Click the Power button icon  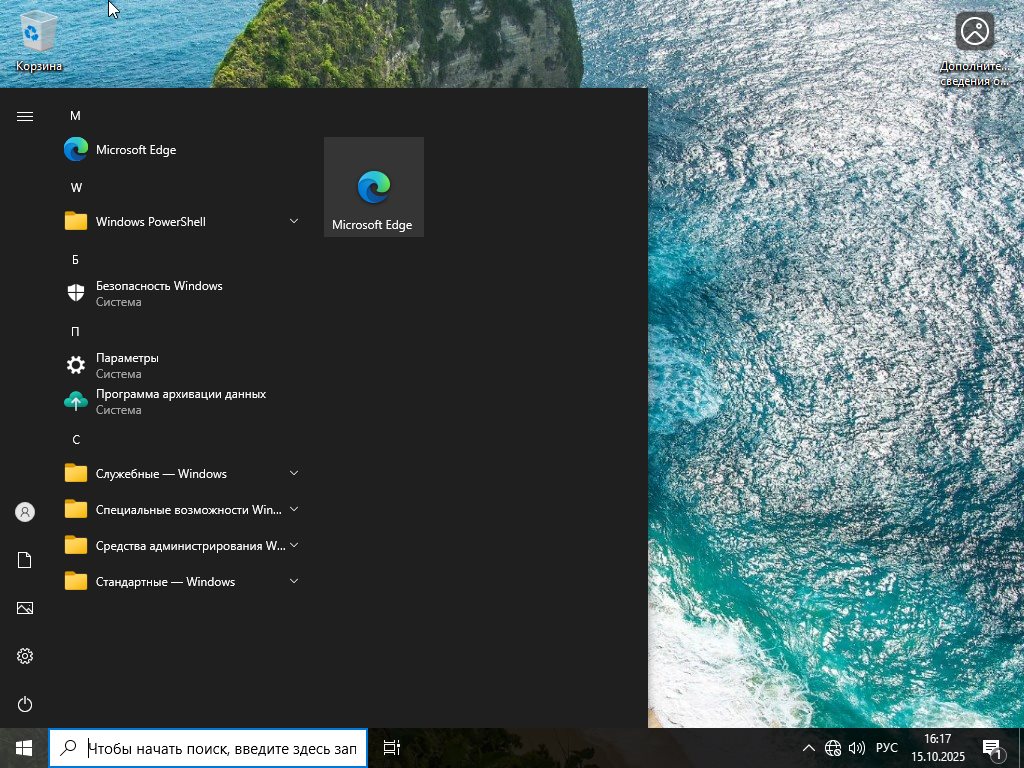point(25,704)
